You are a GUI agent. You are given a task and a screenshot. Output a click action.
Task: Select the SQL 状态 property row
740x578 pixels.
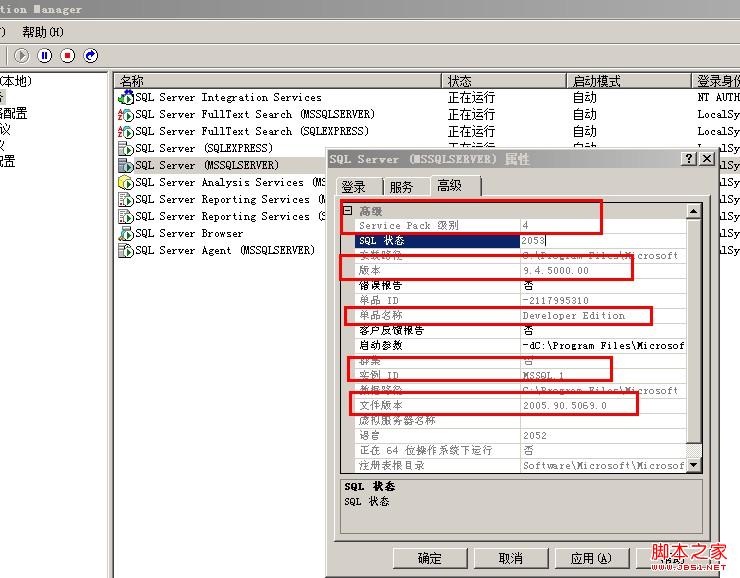(521, 241)
